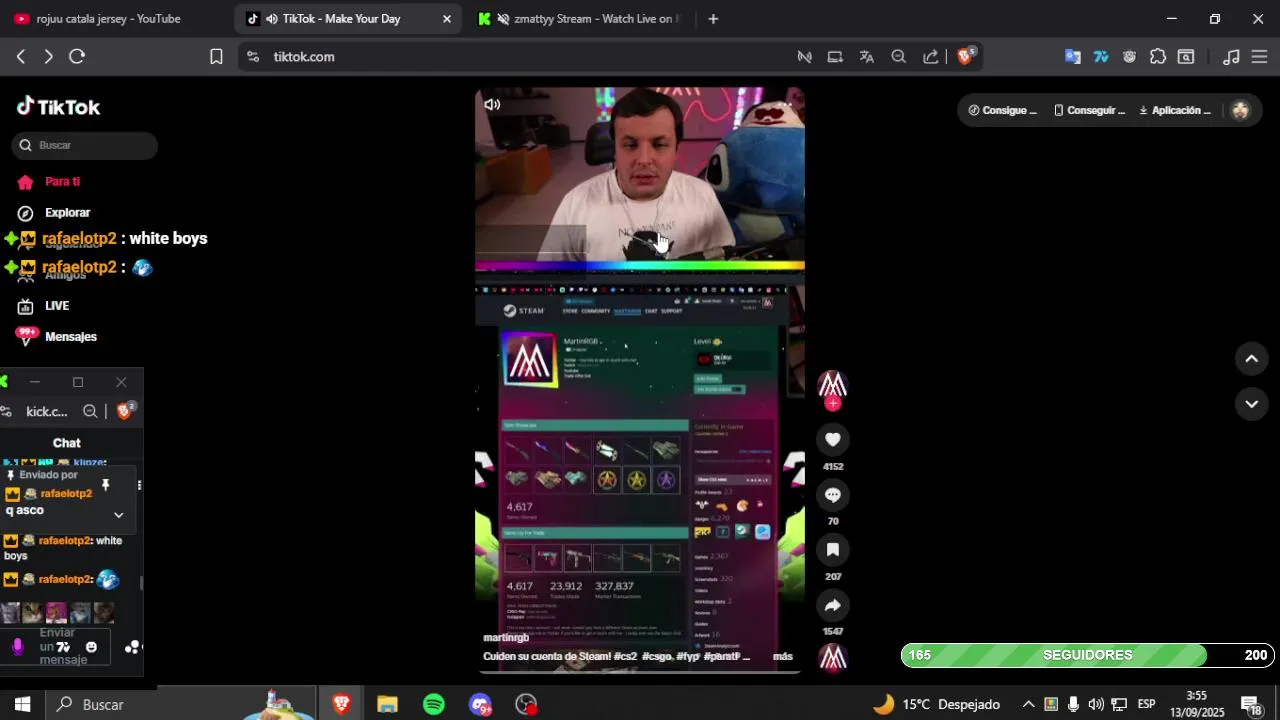The image size is (1280, 720).
Task: Mute the TikTok video using speaker icon
Action: tap(492, 104)
